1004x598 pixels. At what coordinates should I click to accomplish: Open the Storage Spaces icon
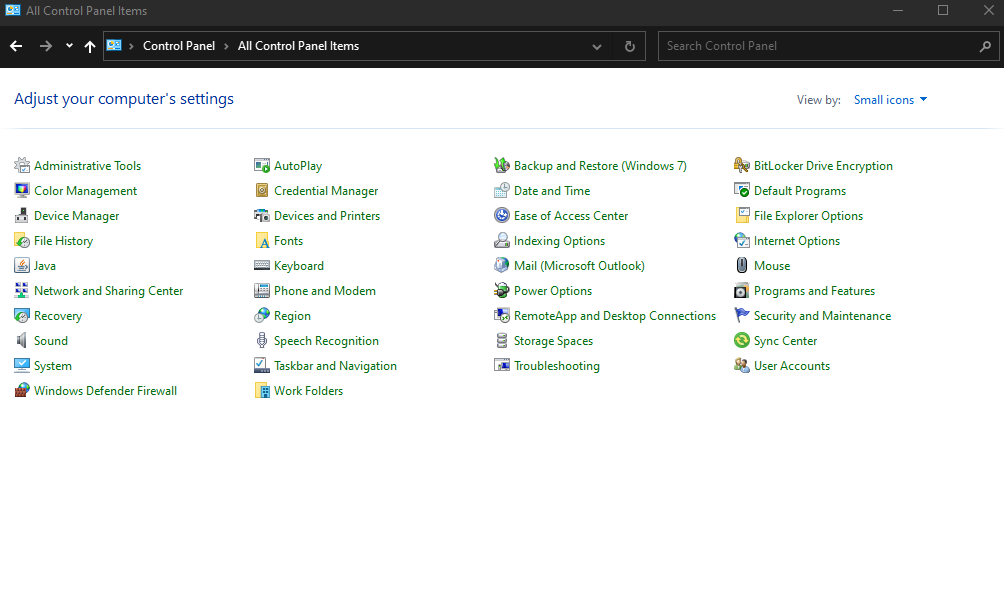click(502, 340)
